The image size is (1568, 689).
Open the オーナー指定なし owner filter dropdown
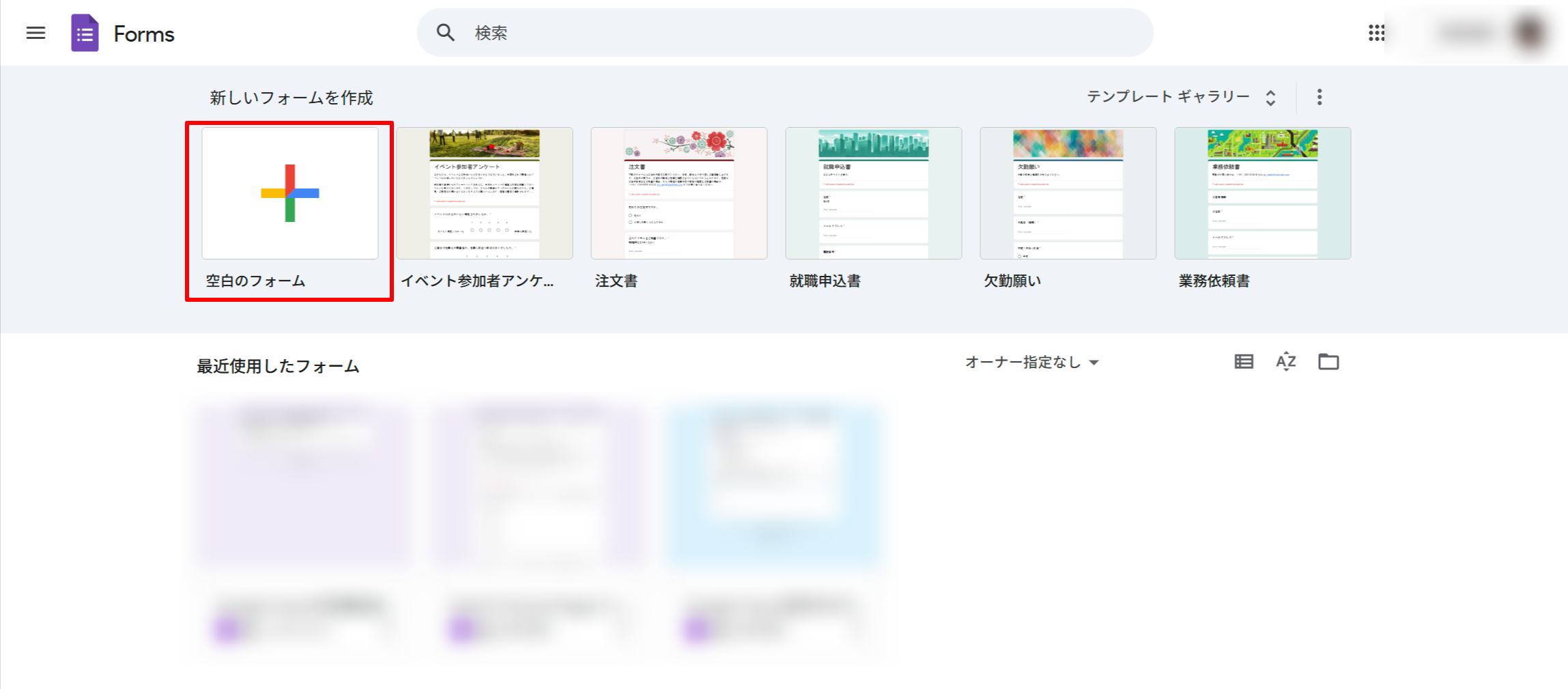[1031, 363]
